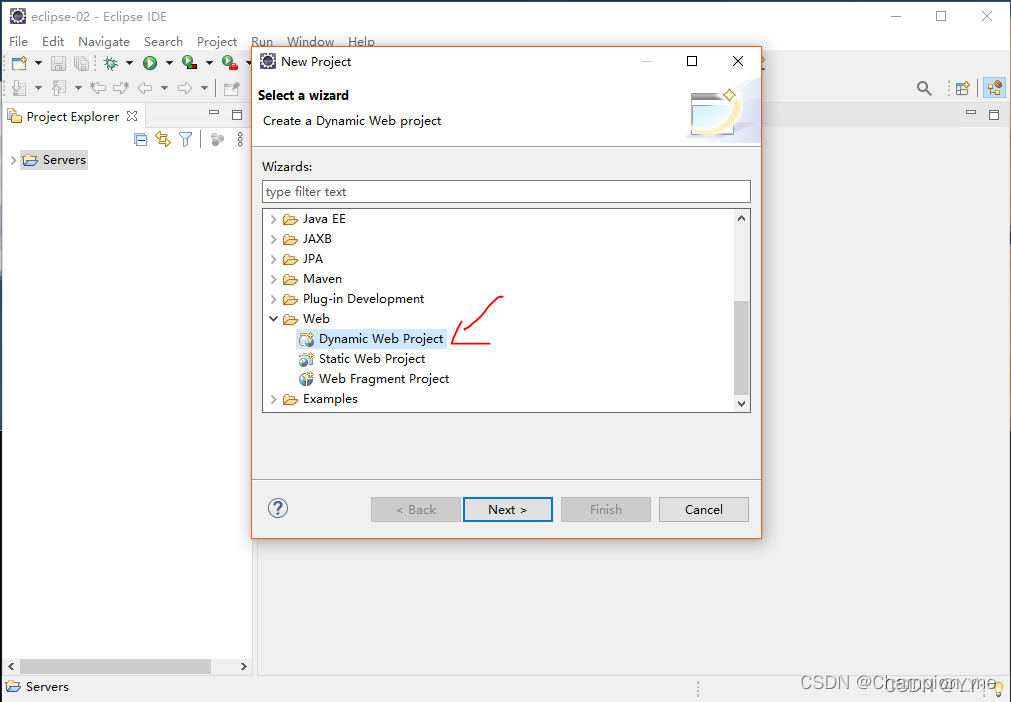
Task: Click the Forward navigation arrow icon
Action: [x=185, y=88]
